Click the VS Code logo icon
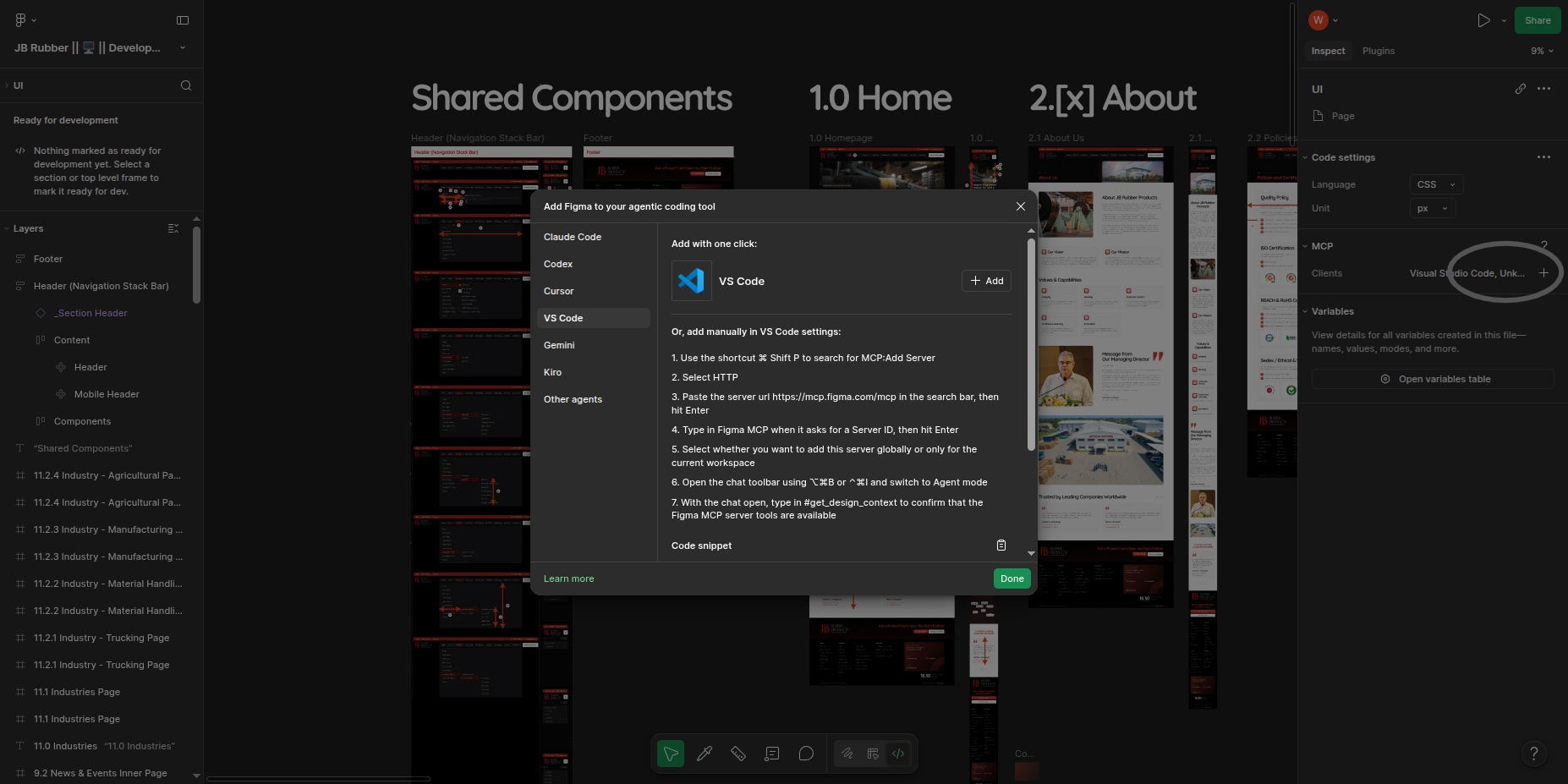This screenshot has width=1568, height=784. point(692,281)
